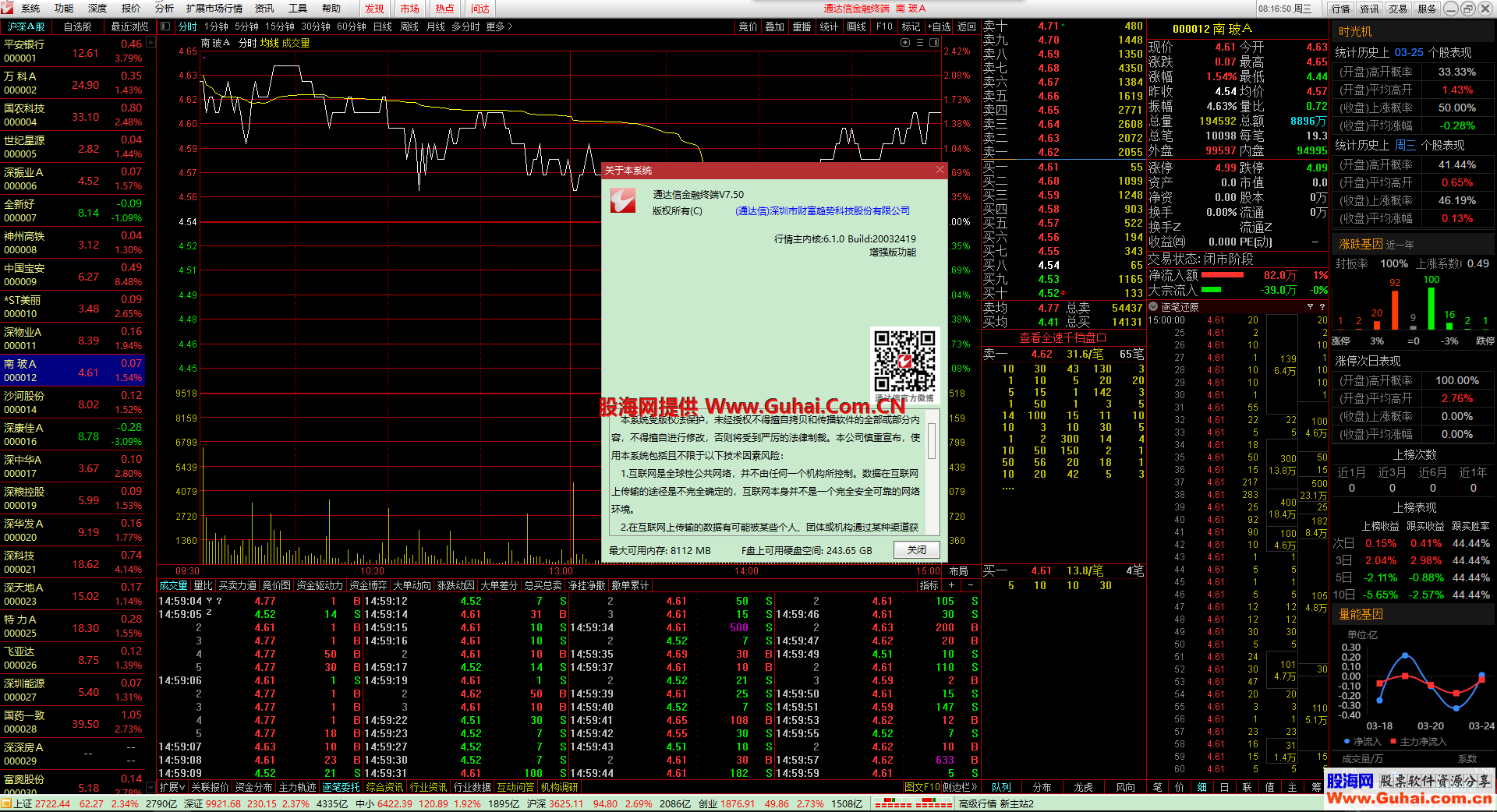Screen dimensions: 1497x812
Task: Select 中国宝安 000009 in stock list
Action: [73, 275]
